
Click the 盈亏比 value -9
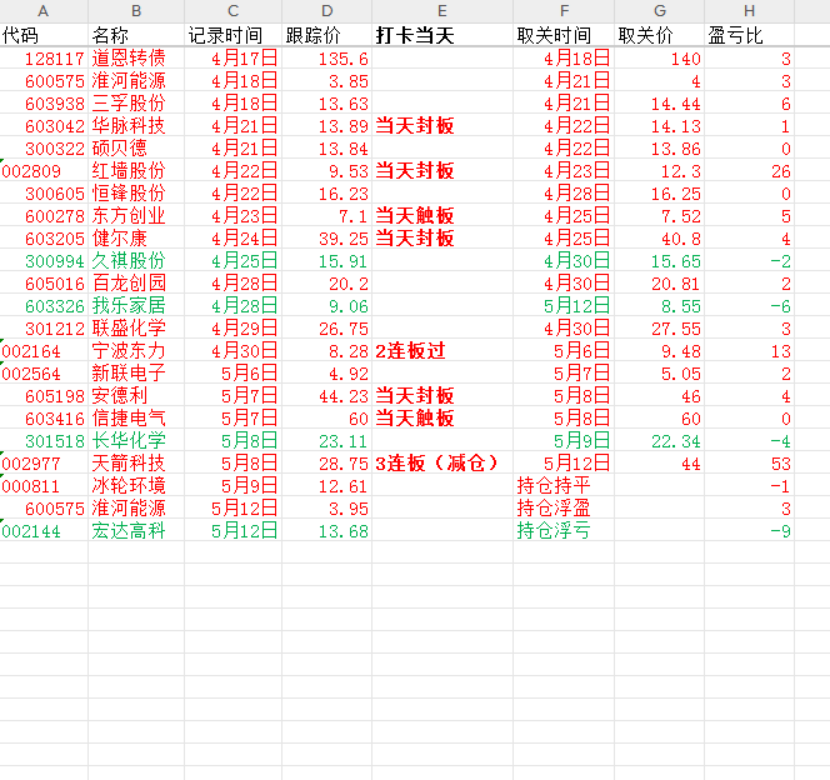point(749,531)
